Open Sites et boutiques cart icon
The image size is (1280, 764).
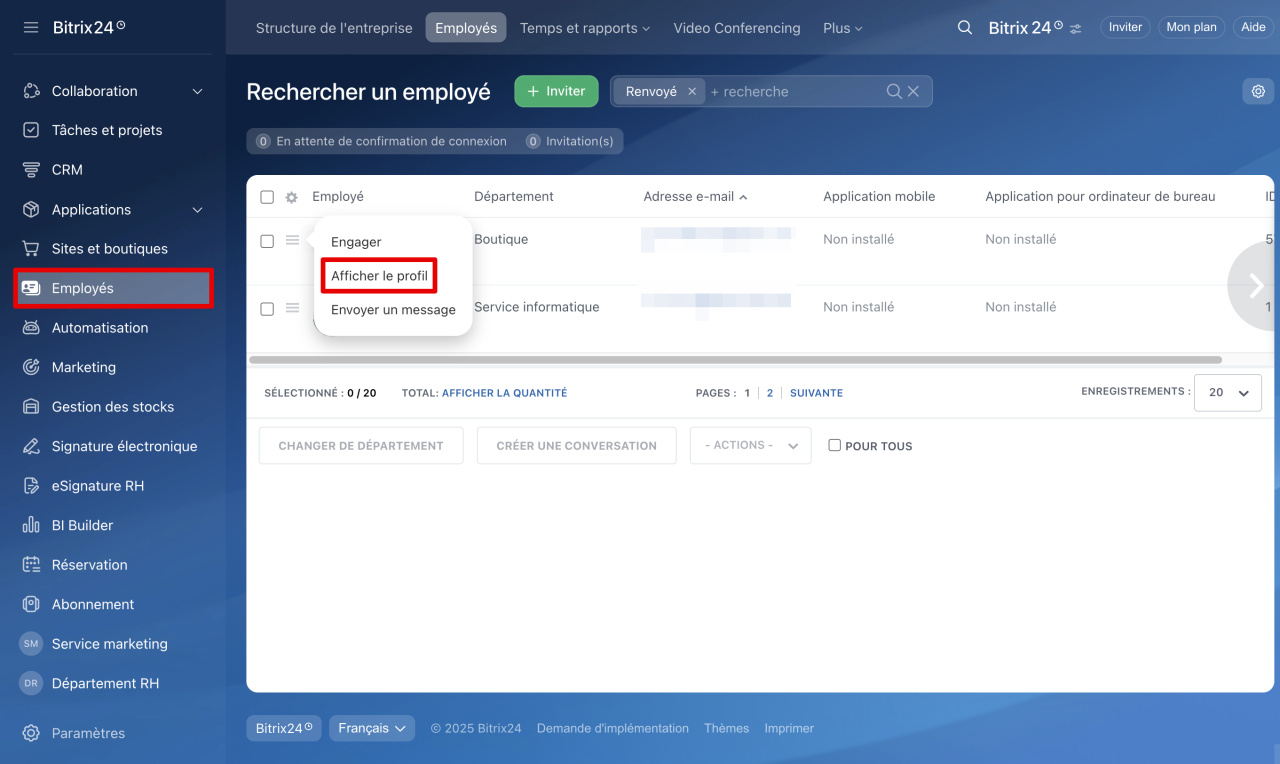click(31, 249)
